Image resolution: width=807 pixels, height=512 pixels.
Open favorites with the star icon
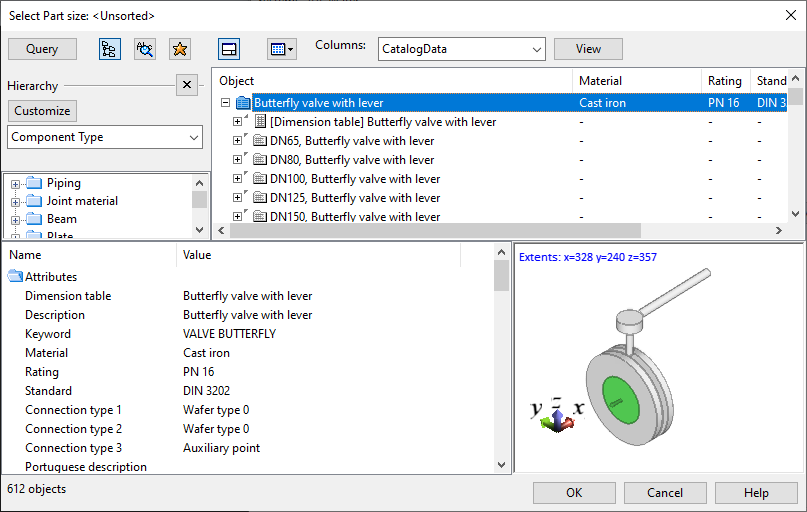[x=179, y=49]
